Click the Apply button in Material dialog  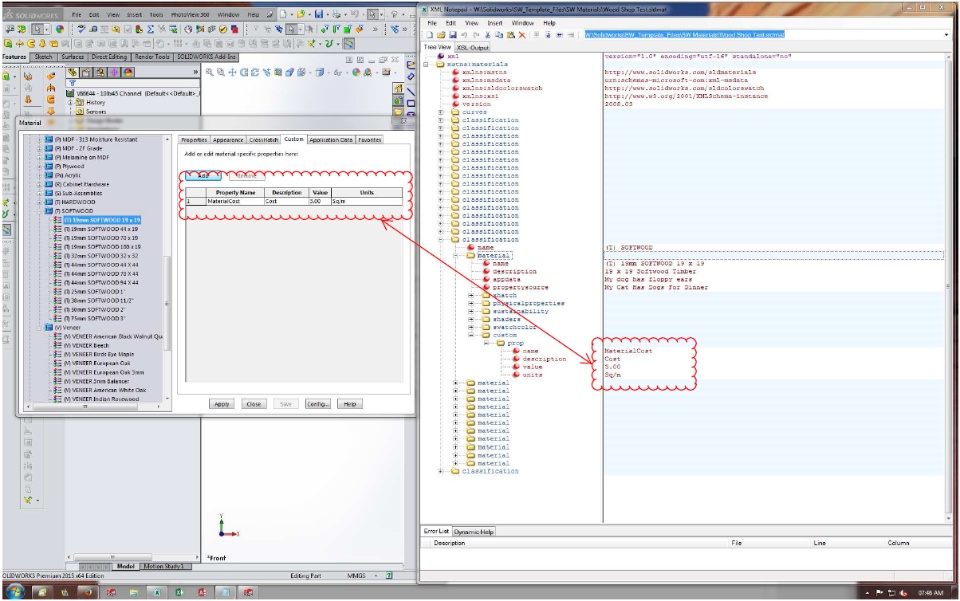[x=221, y=404]
